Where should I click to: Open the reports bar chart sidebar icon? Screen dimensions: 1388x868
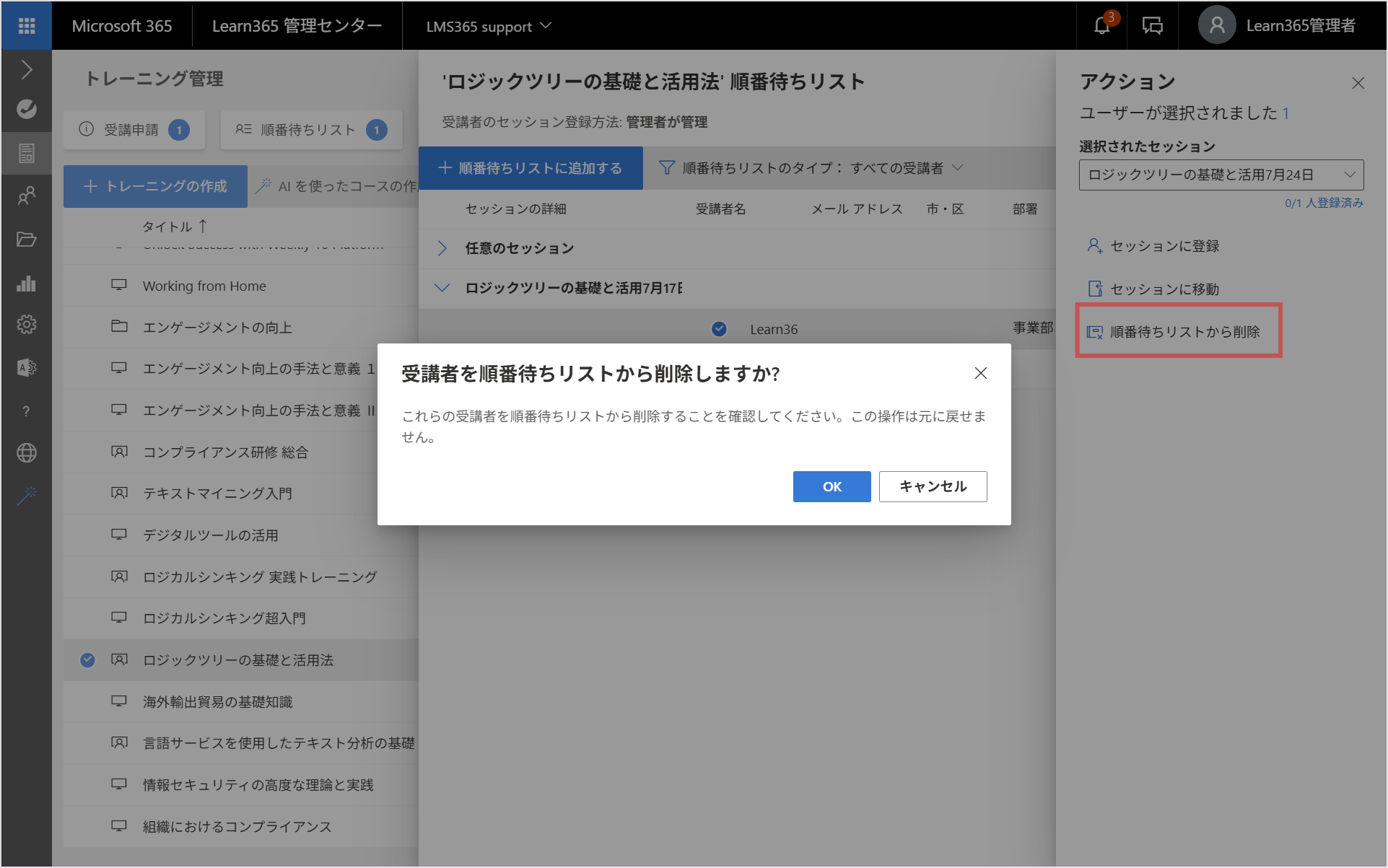pyautogui.click(x=27, y=282)
